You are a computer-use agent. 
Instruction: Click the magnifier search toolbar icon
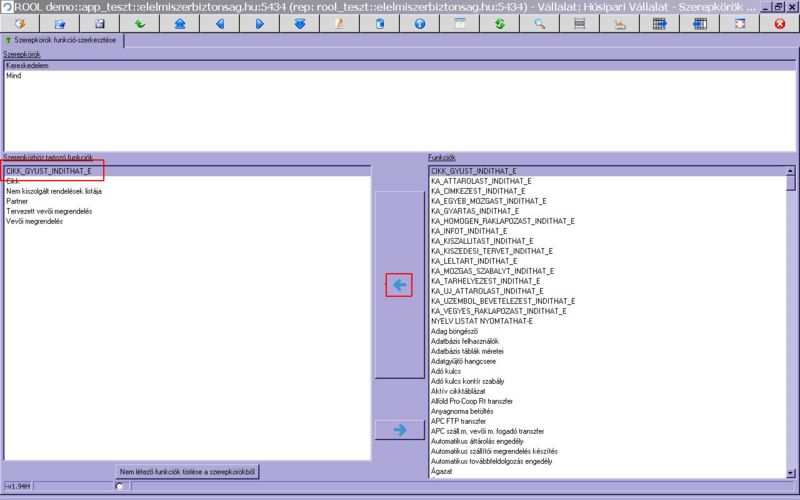point(539,22)
